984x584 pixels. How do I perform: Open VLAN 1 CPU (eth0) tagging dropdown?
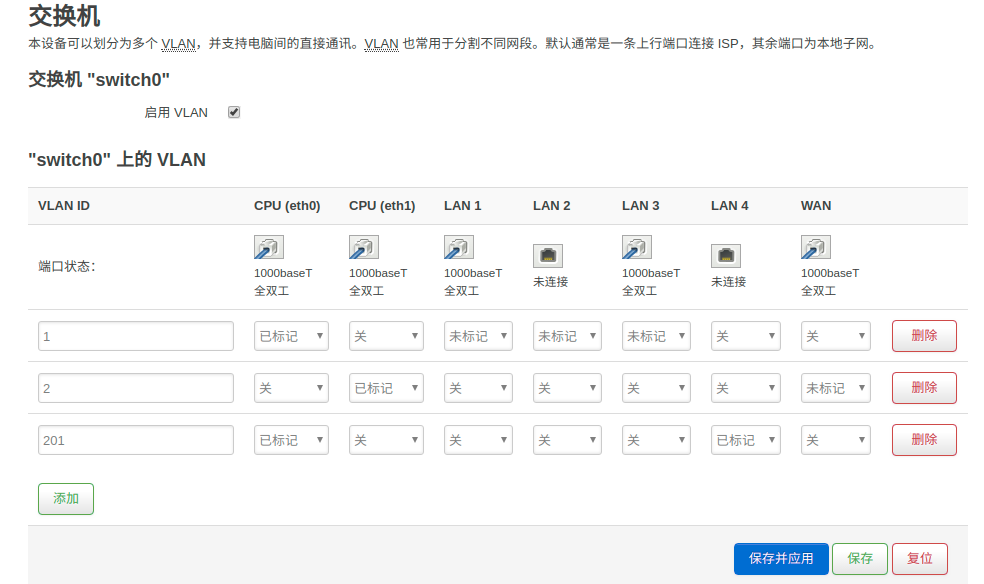pos(291,336)
